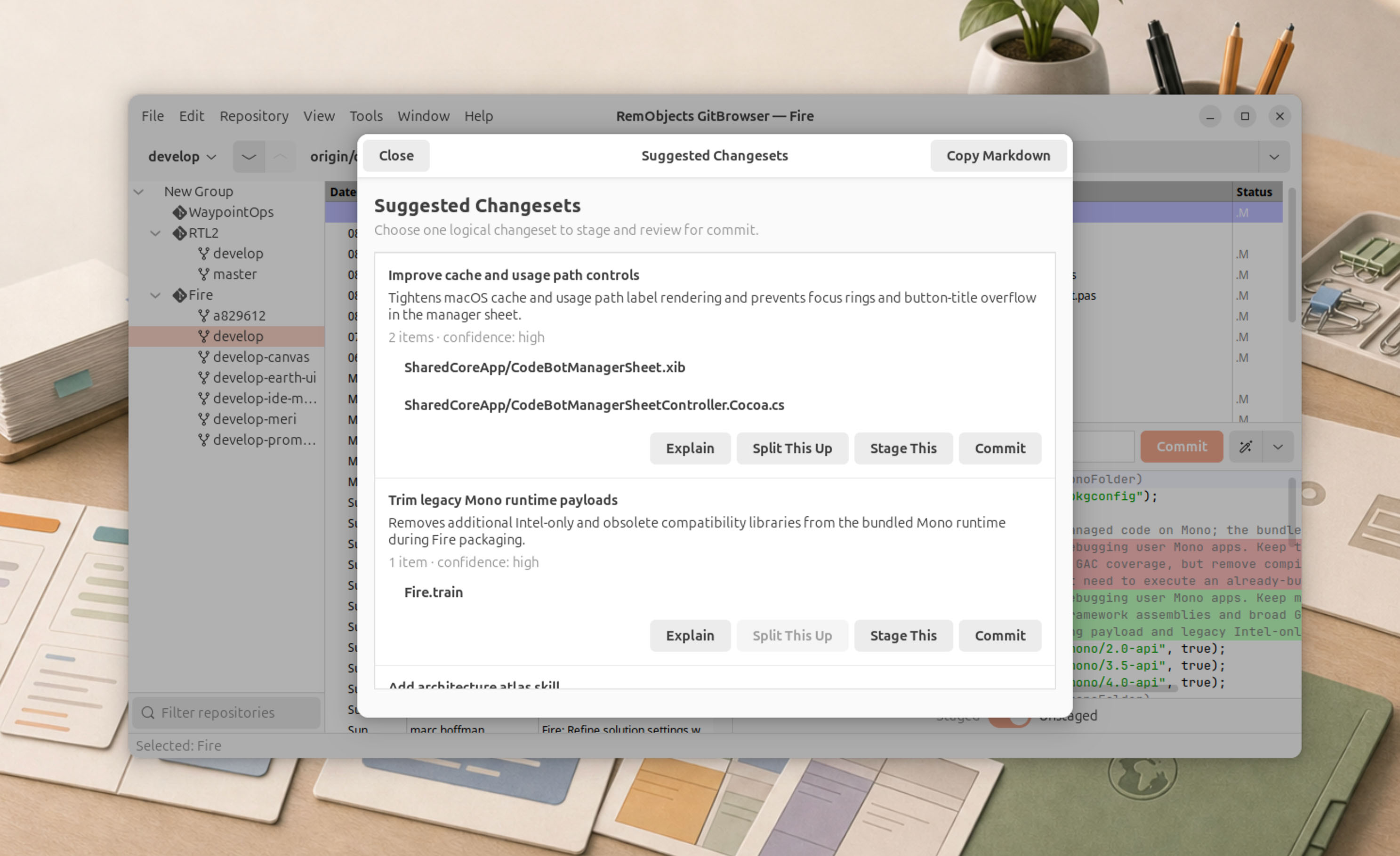The width and height of the screenshot is (1400, 856).
Task: Maximize the GitBrowser window
Action: click(x=1245, y=116)
